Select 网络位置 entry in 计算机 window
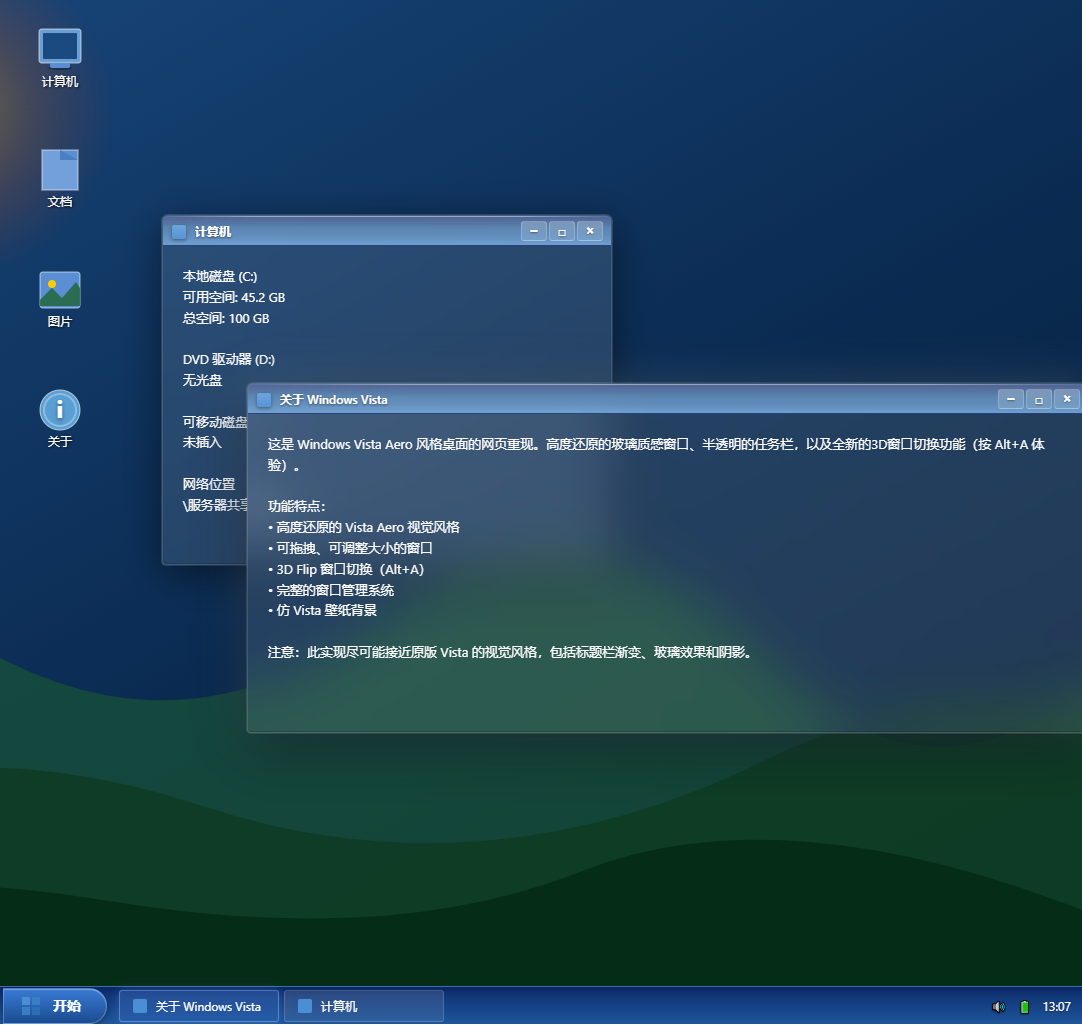This screenshot has height=1025, width=1082. point(209,484)
